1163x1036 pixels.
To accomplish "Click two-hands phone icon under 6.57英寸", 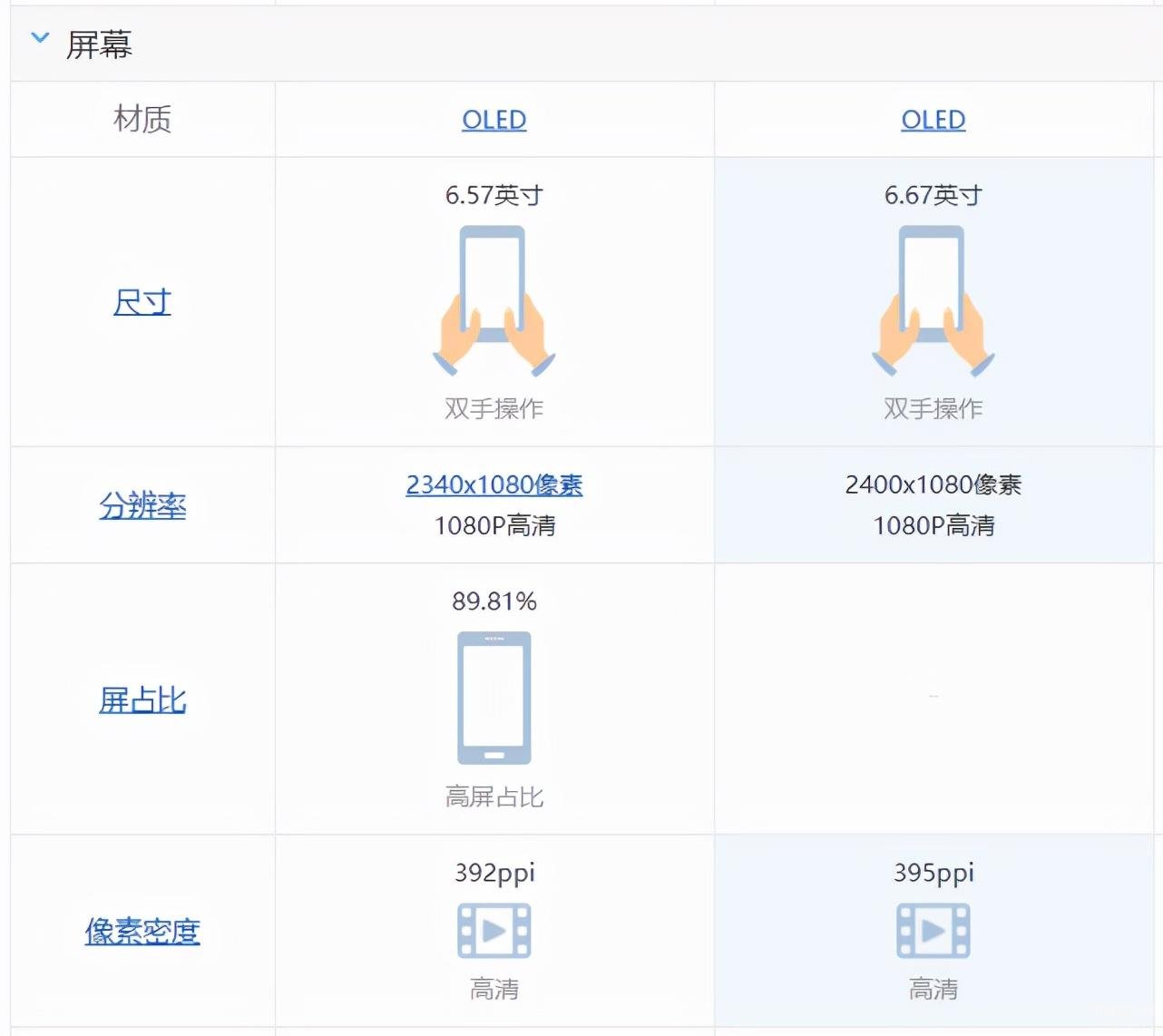I will (494, 301).
